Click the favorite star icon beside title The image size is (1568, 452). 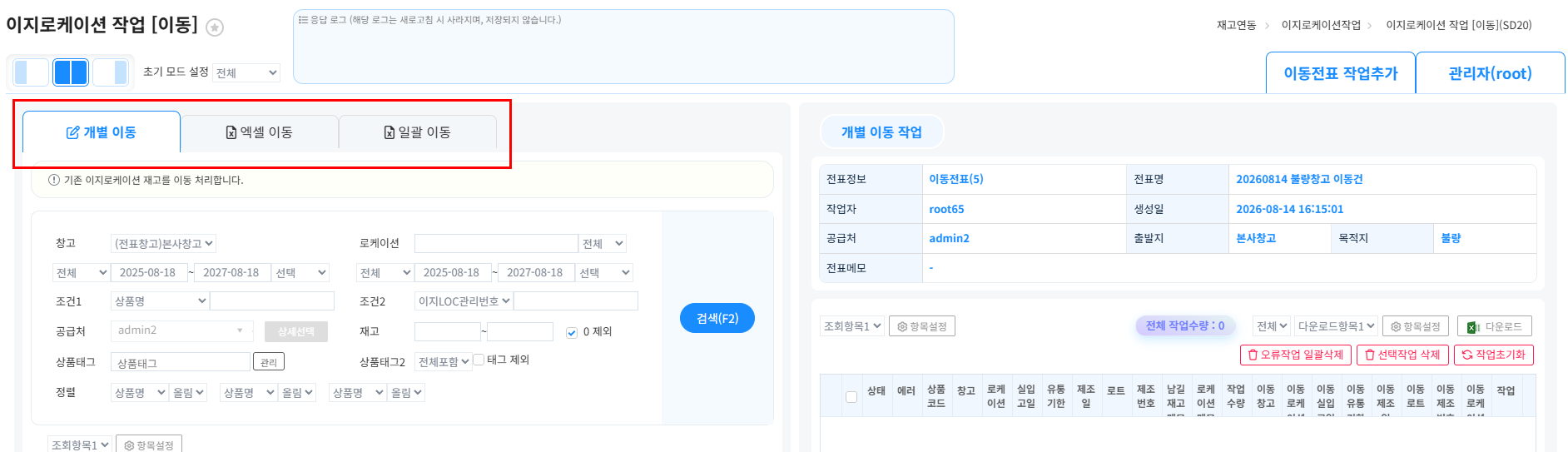point(215,27)
